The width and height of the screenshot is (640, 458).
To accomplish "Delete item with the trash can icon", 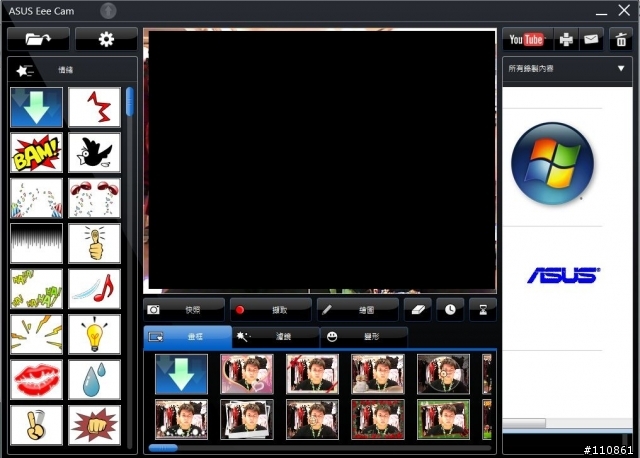I will click(x=621, y=40).
